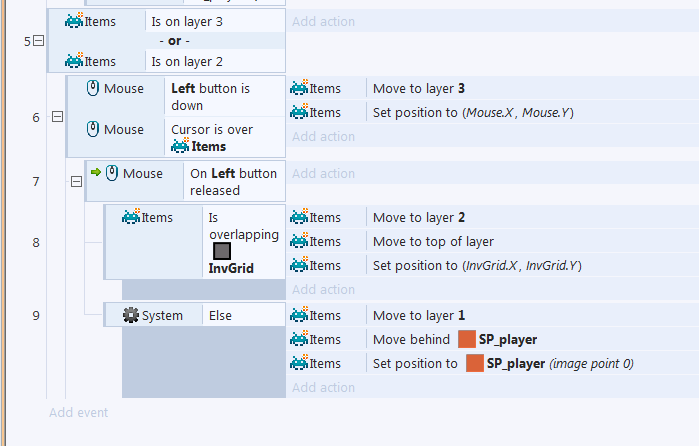
Task: Click Items icon of 'Set position to (Mouse.X, Mouse.Y)'
Action: tap(299, 112)
